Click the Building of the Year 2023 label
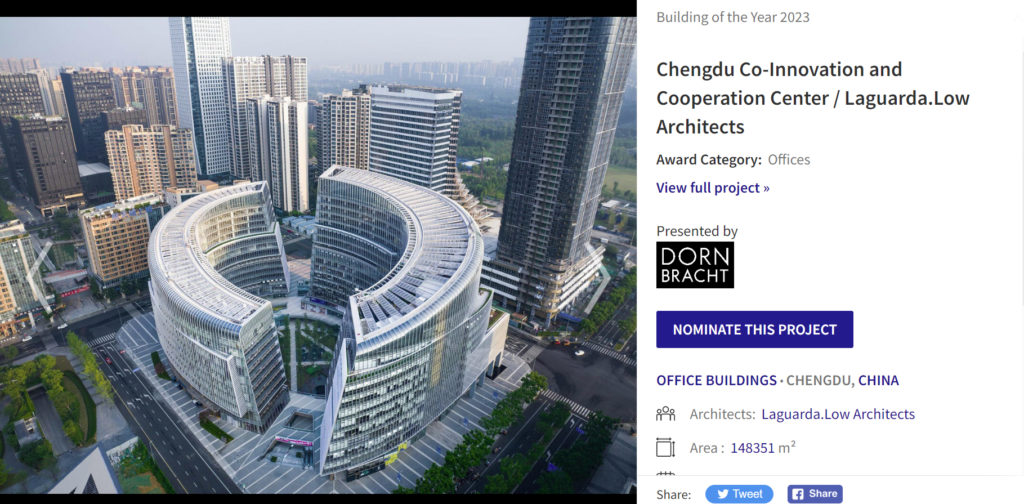 pyautogui.click(x=733, y=17)
